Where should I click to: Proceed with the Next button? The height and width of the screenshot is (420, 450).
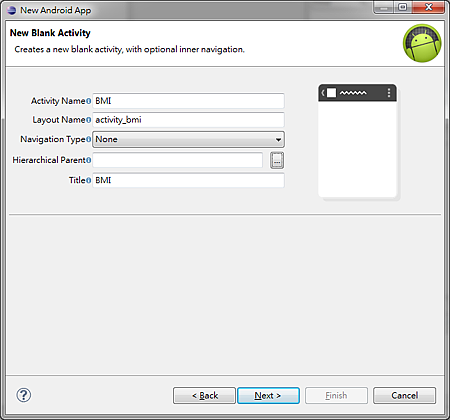click(268, 395)
